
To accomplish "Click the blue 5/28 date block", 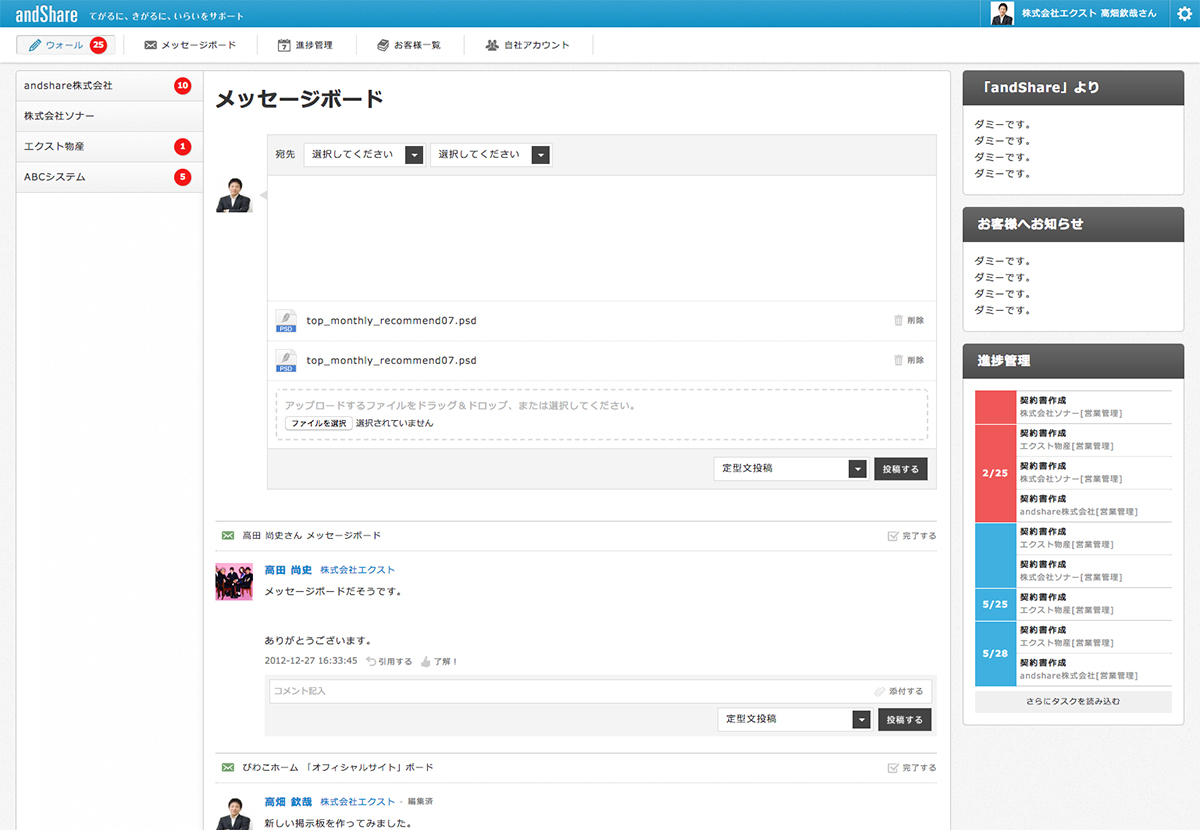I will (x=995, y=654).
